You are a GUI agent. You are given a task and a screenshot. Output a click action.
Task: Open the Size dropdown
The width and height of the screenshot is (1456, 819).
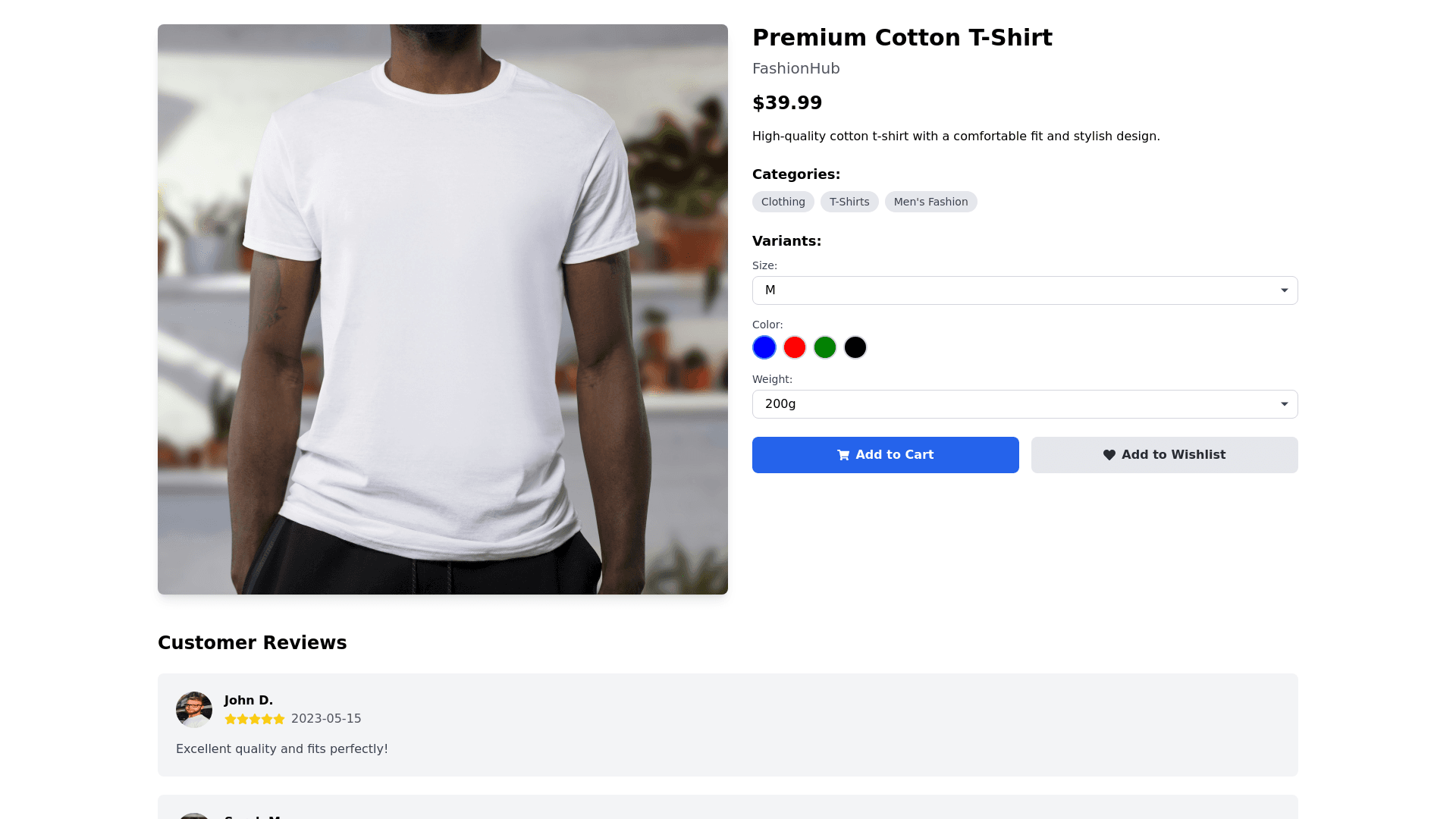click(1025, 290)
